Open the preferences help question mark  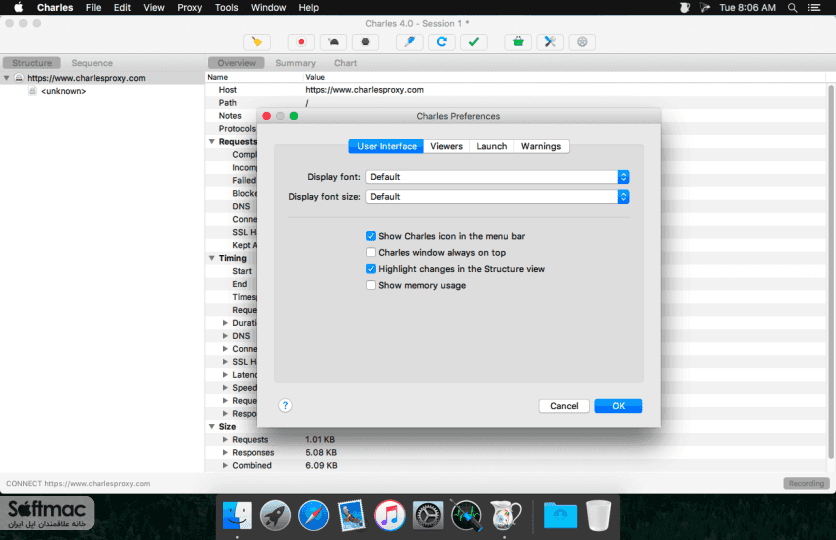(x=285, y=406)
